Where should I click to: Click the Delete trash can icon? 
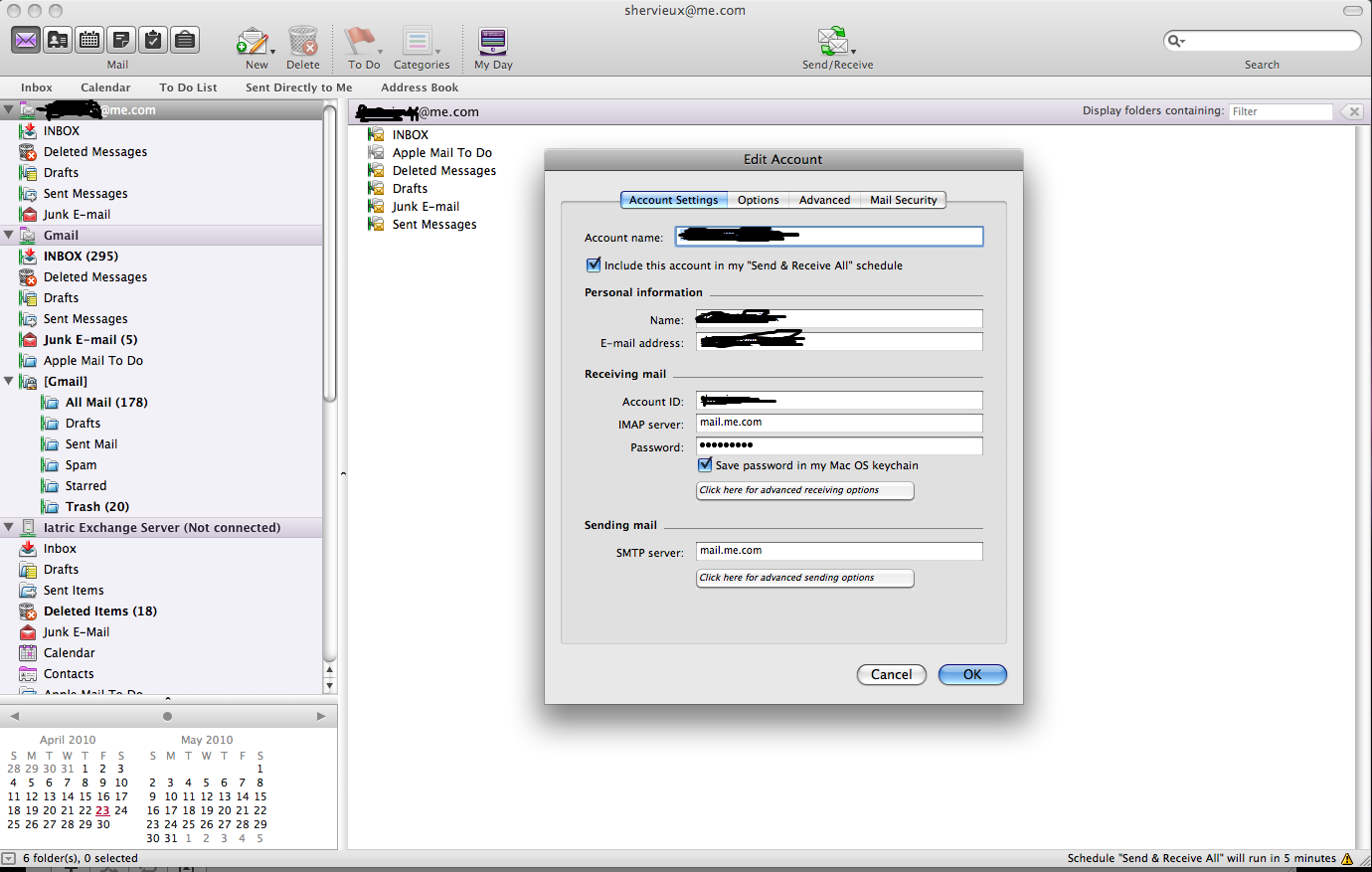pos(303,41)
